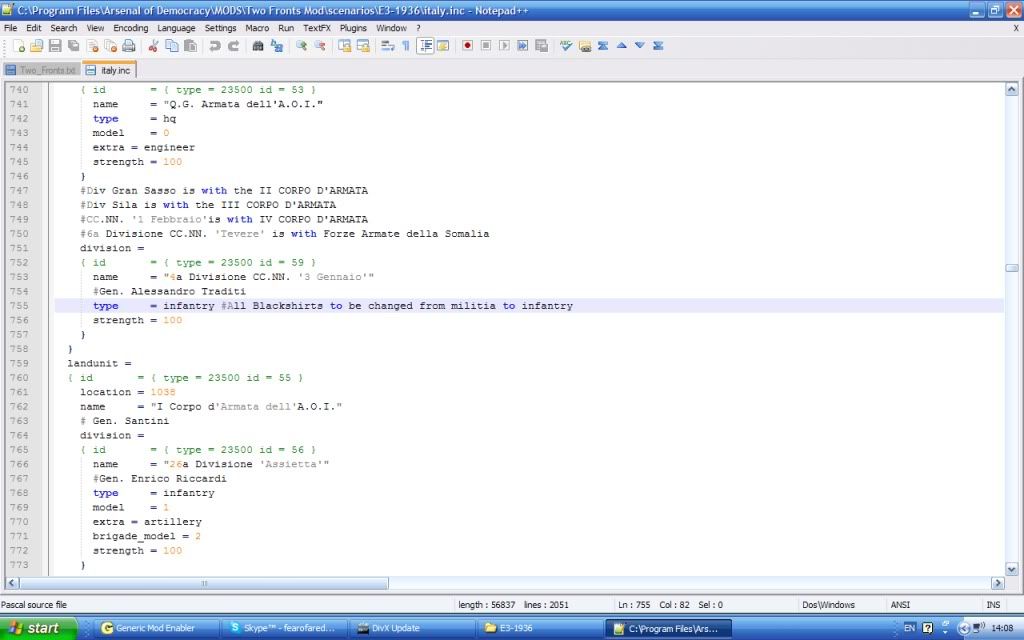This screenshot has height=640, width=1024.
Task: Save the current file using the Save icon
Action: (x=55, y=46)
